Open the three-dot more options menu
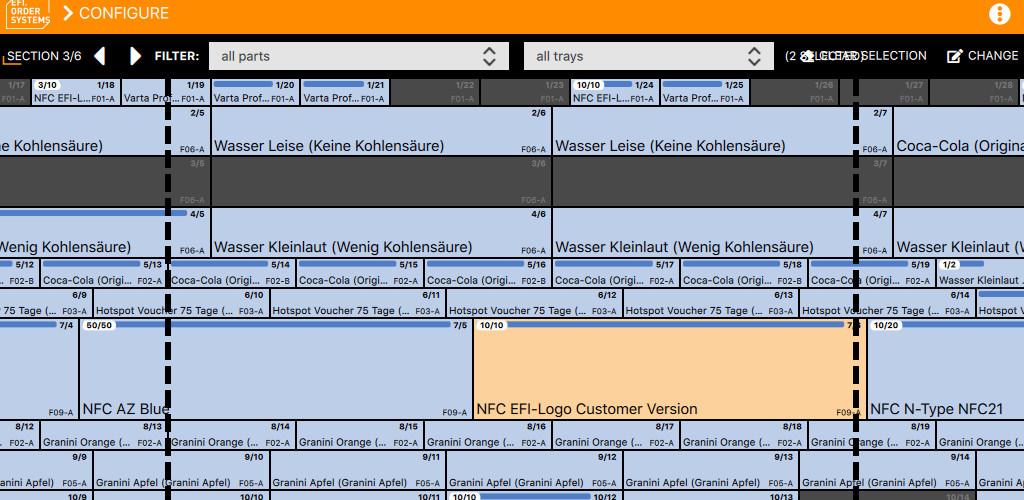The width and height of the screenshot is (1024, 500). click(x=999, y=14)
